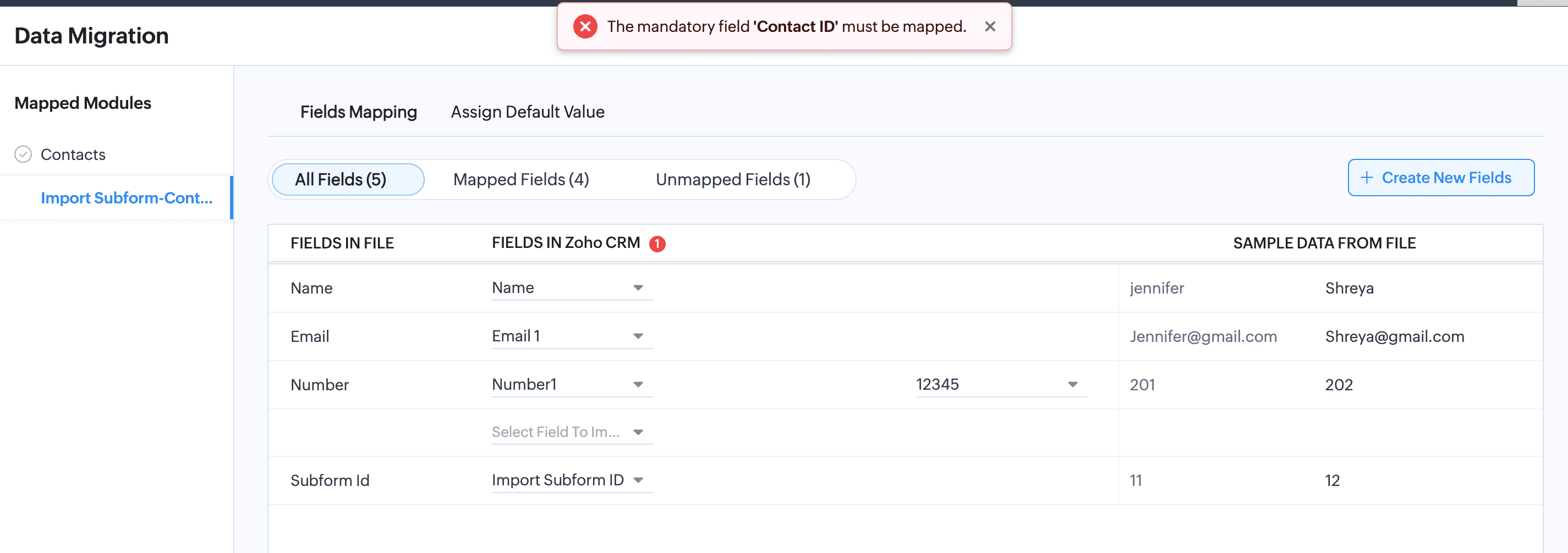
Task: Dismiss the Contact ID error notification
Action: pos(990,27)
